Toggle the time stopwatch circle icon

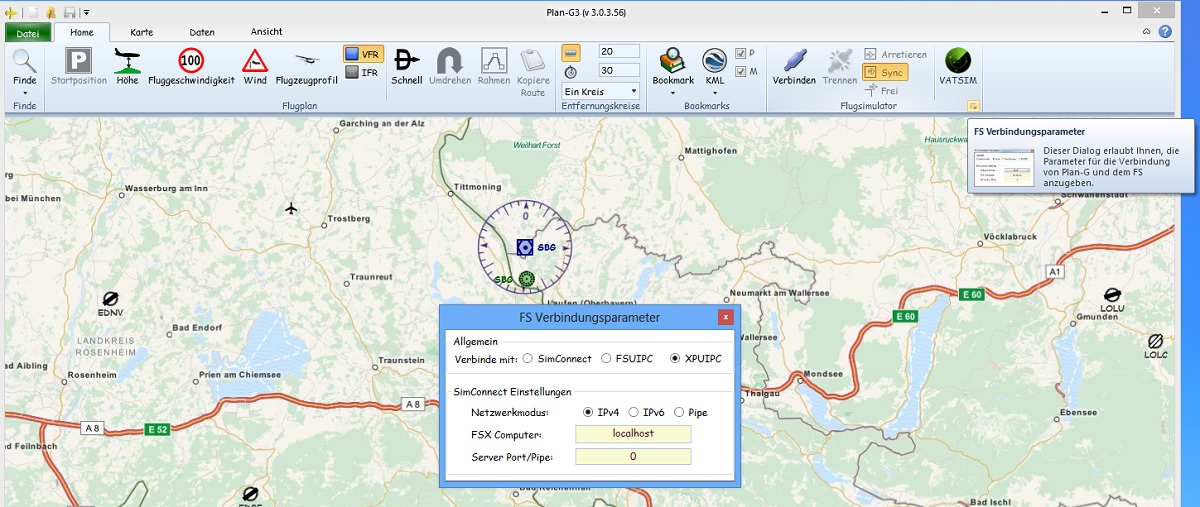[570, 71]
